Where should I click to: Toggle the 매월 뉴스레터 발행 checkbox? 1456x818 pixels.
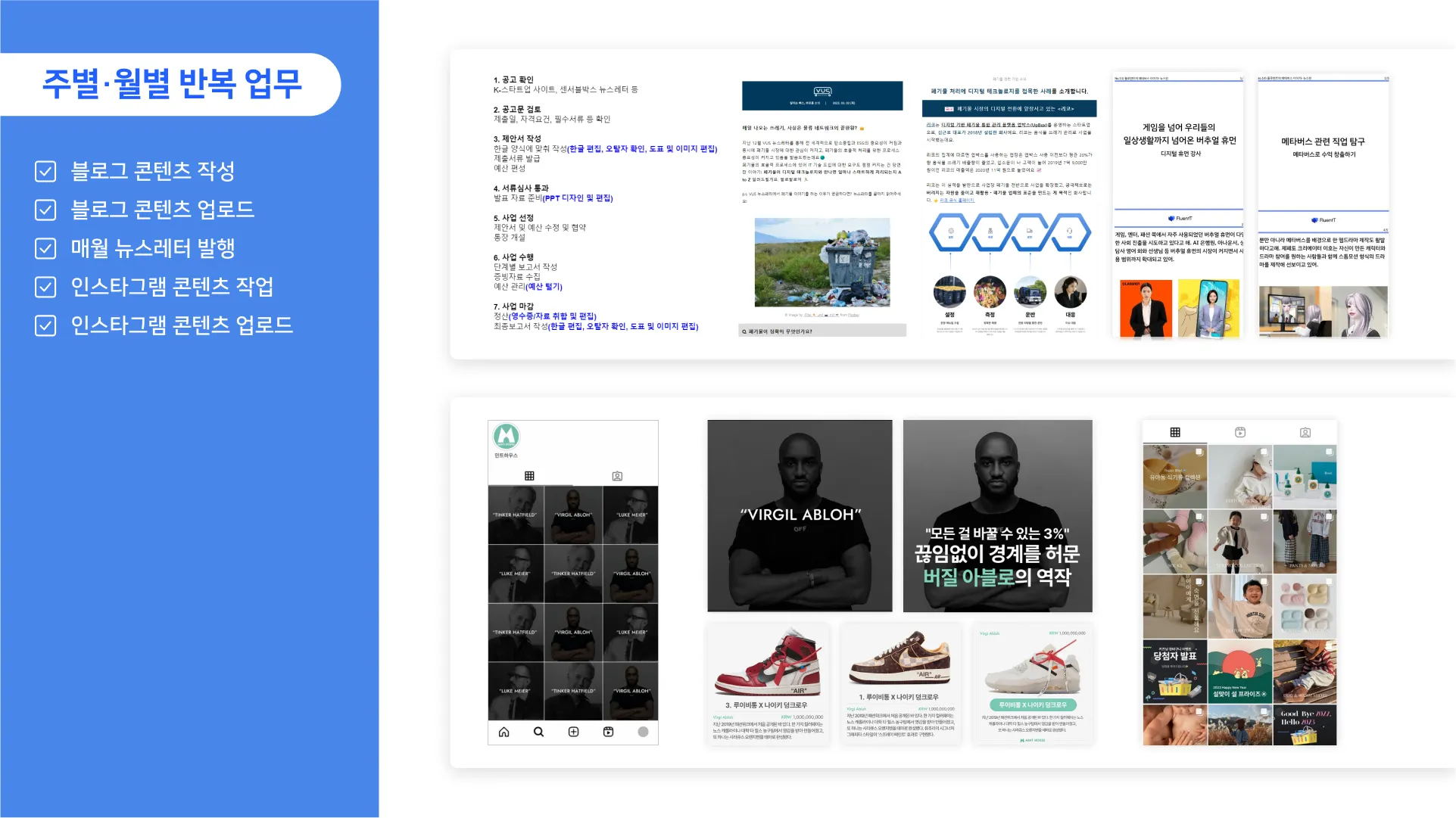click(x=45, y=248)
